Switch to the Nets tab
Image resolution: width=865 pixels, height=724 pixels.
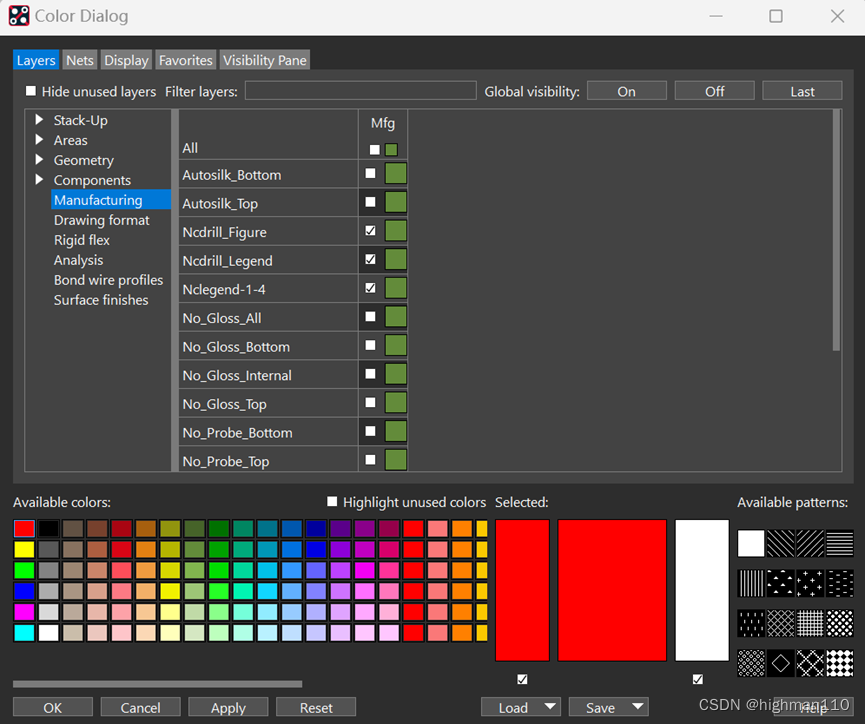[x=80, y=60]
